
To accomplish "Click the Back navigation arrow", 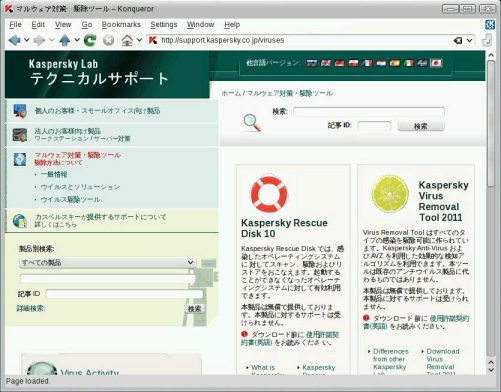I will (x=14, y=40).
